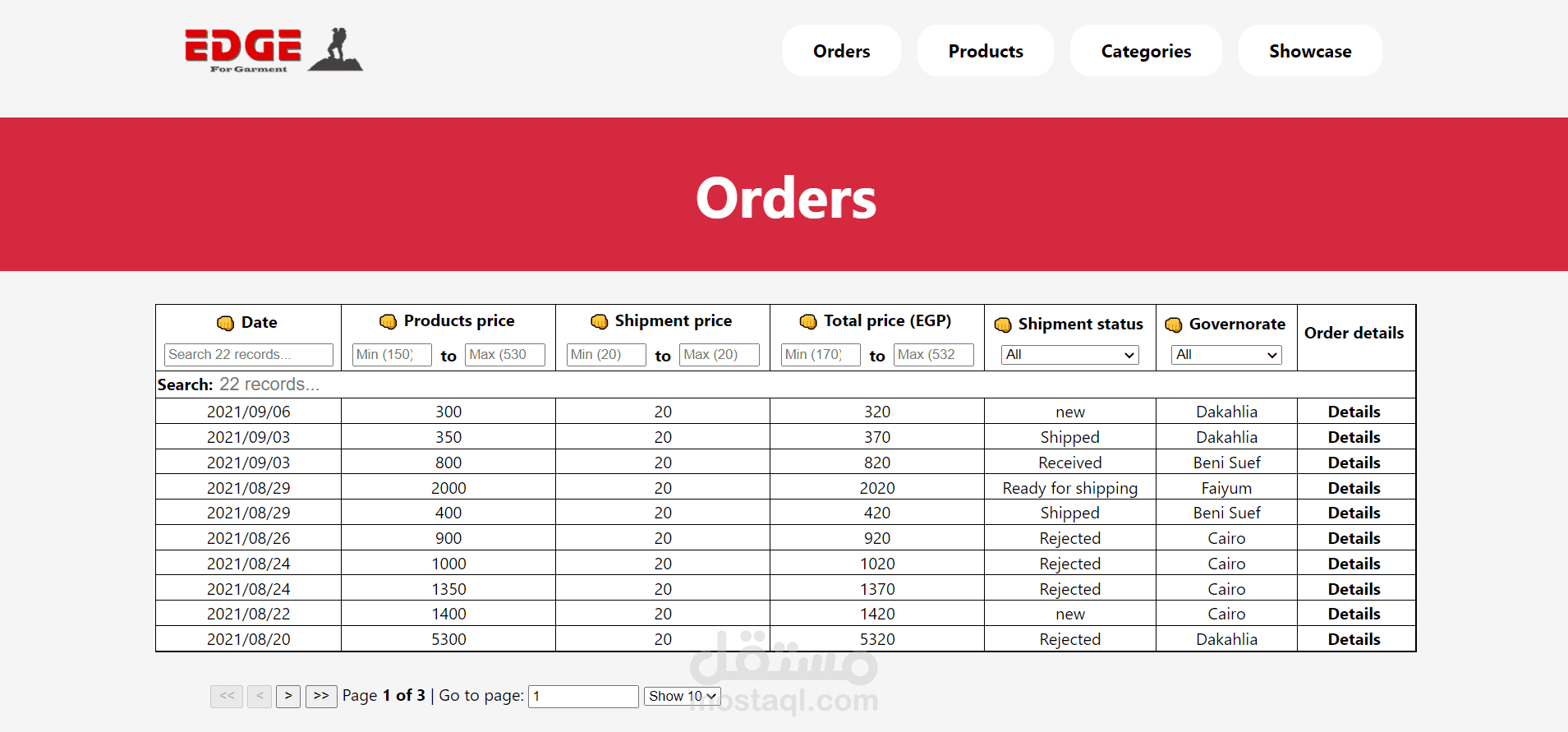The height and width of the screenshot is (732, 1568).
Task: Open Details for the 1370 total order
Action: (1354, 589)
